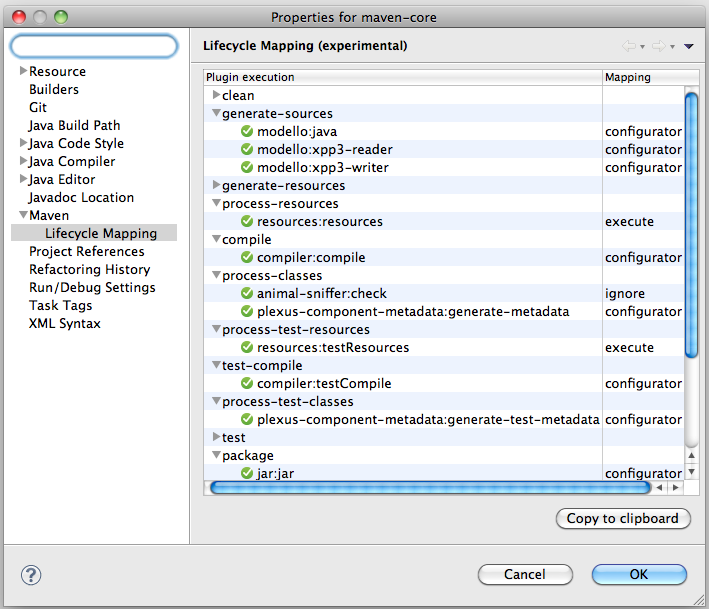This screenshot has width=709, height=609.
Task: Click green check icon beside modello:java
Action: pos(247,132)
